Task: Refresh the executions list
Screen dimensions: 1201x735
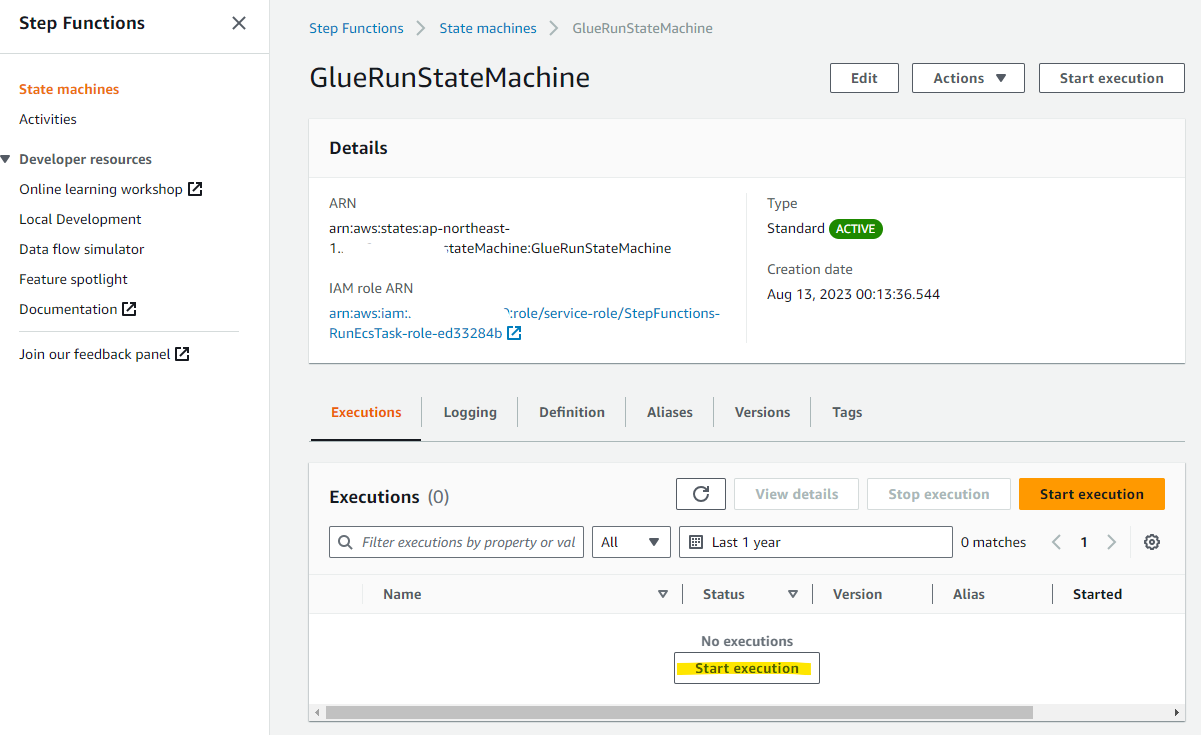Action: pyautogui.click(x=700, y=493)
